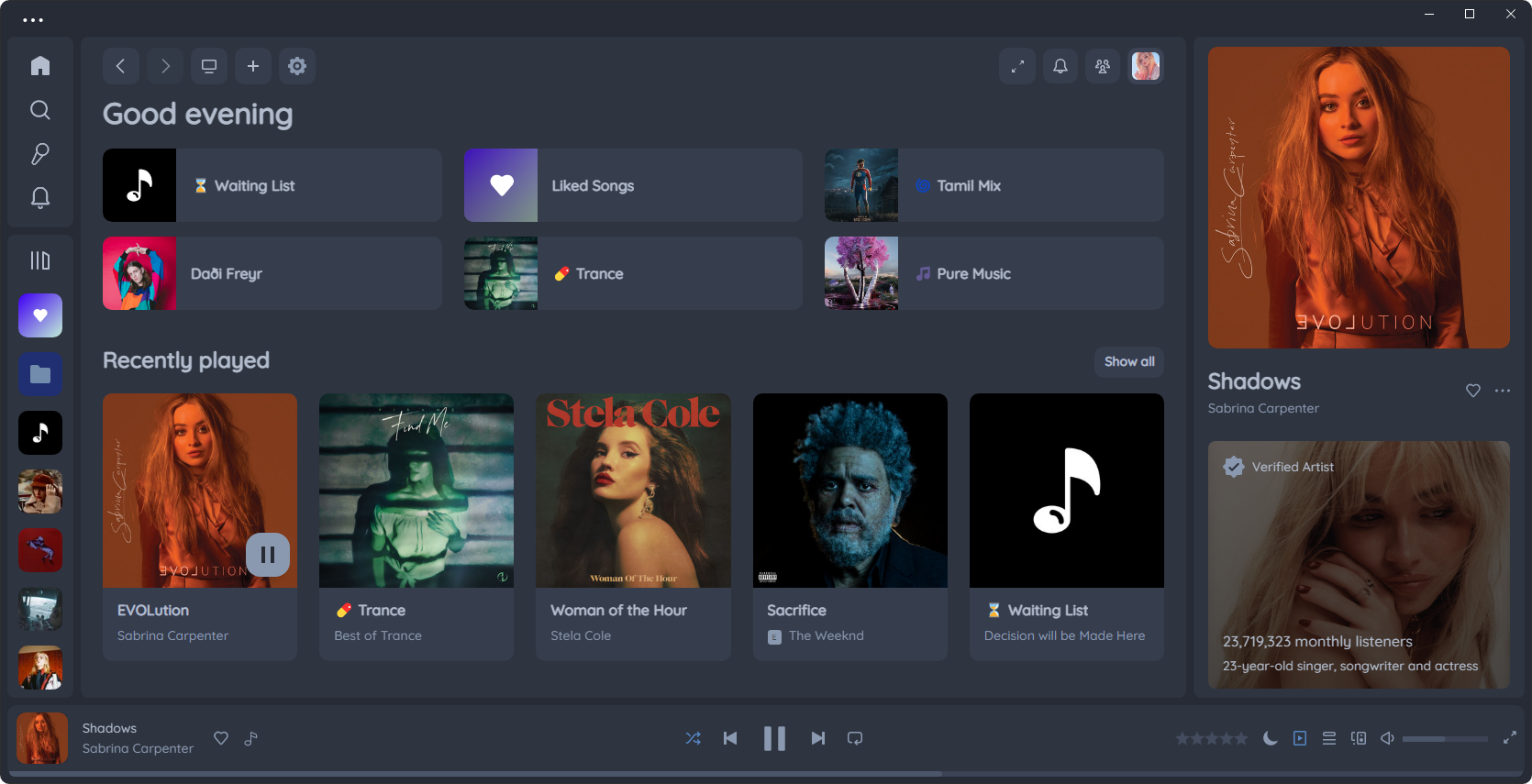Toggle the now playing view icon

[x=1300, y=738]
